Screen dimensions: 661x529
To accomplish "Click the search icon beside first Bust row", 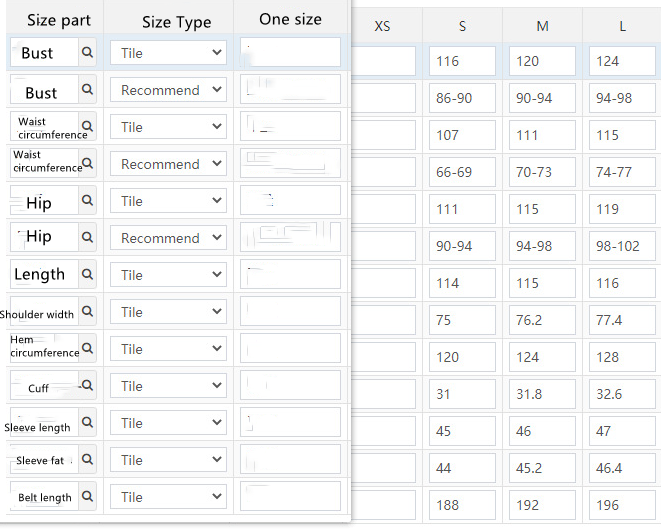I will tap(88, 53).
